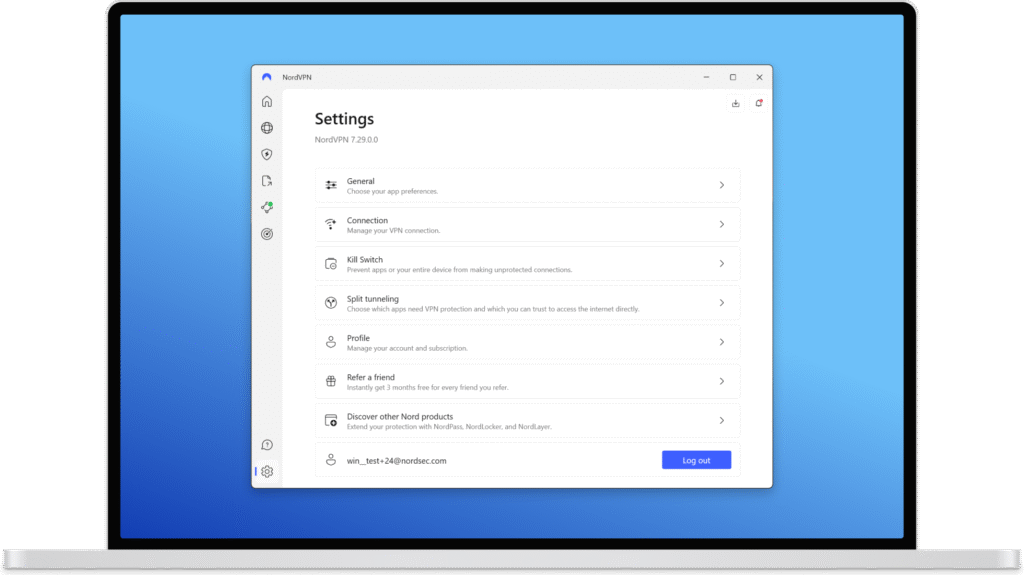Open Threat Protection shield icon
The width and height of the screenshot is (1024, 575).
click(x=267, y=155)
